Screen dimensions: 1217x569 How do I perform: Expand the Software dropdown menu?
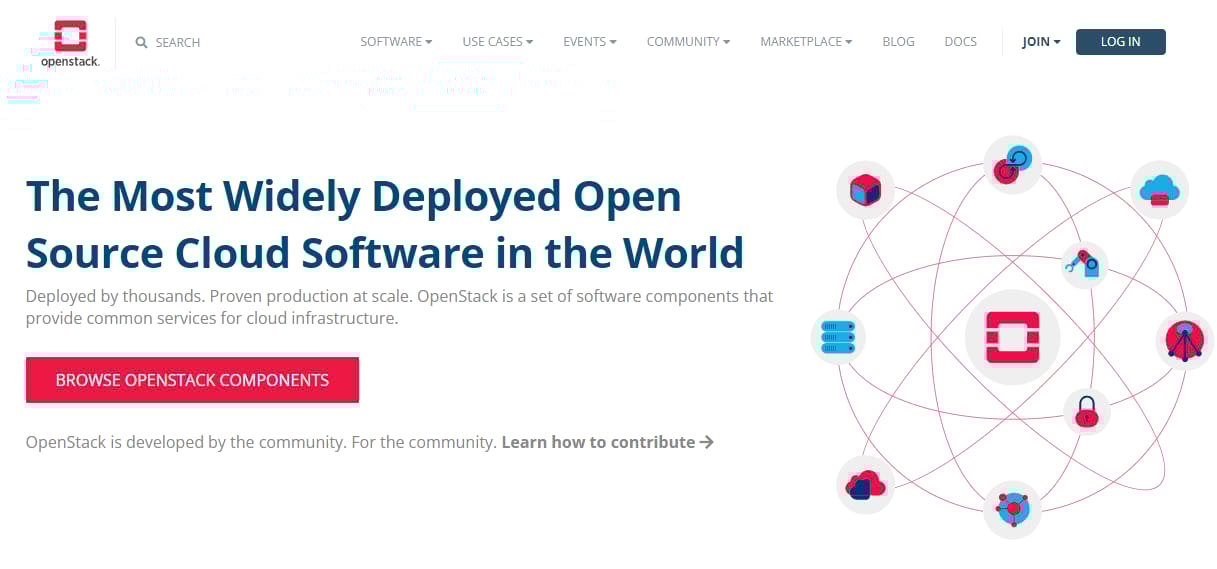click(396, 42)
